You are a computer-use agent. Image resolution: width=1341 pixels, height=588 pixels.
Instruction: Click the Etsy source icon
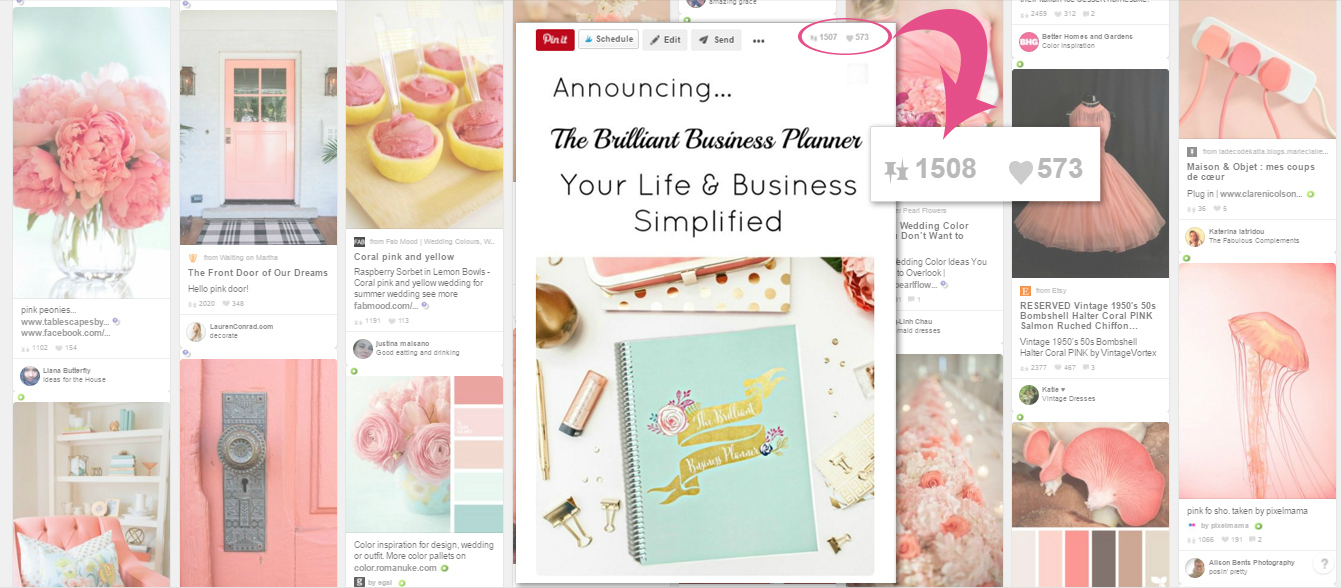1025,290
